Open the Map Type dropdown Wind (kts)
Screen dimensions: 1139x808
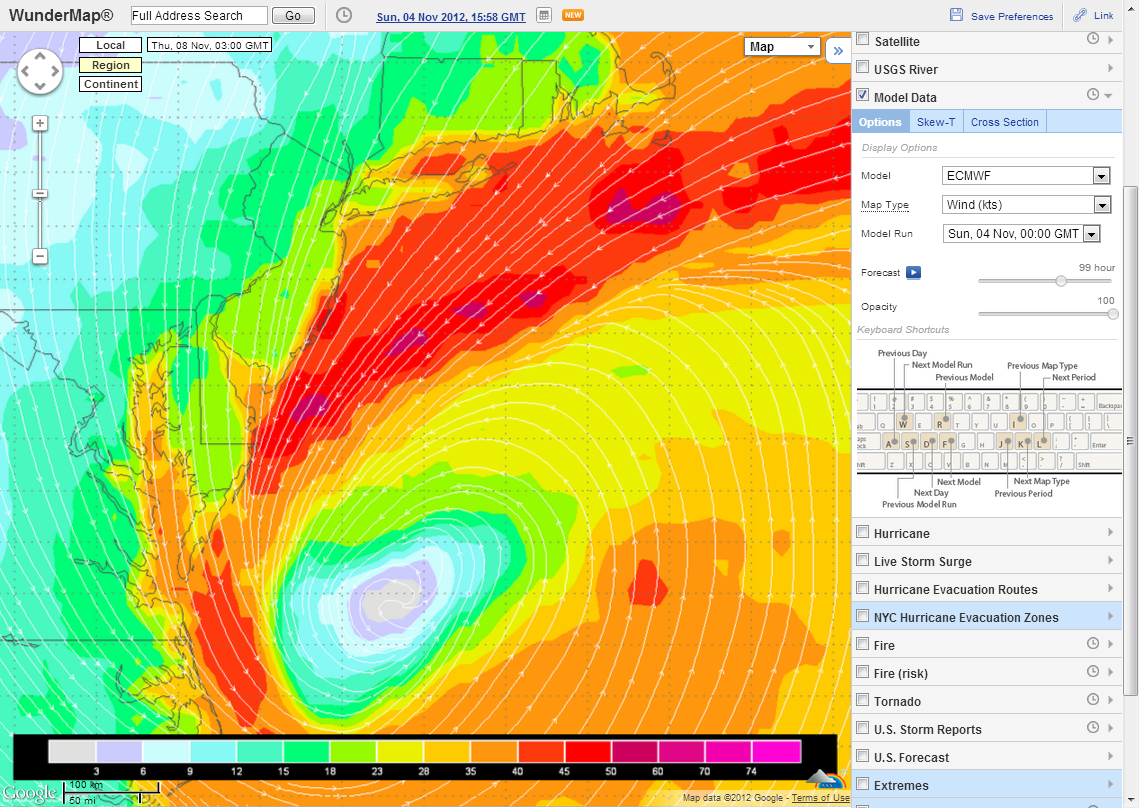coord(1026,205)
